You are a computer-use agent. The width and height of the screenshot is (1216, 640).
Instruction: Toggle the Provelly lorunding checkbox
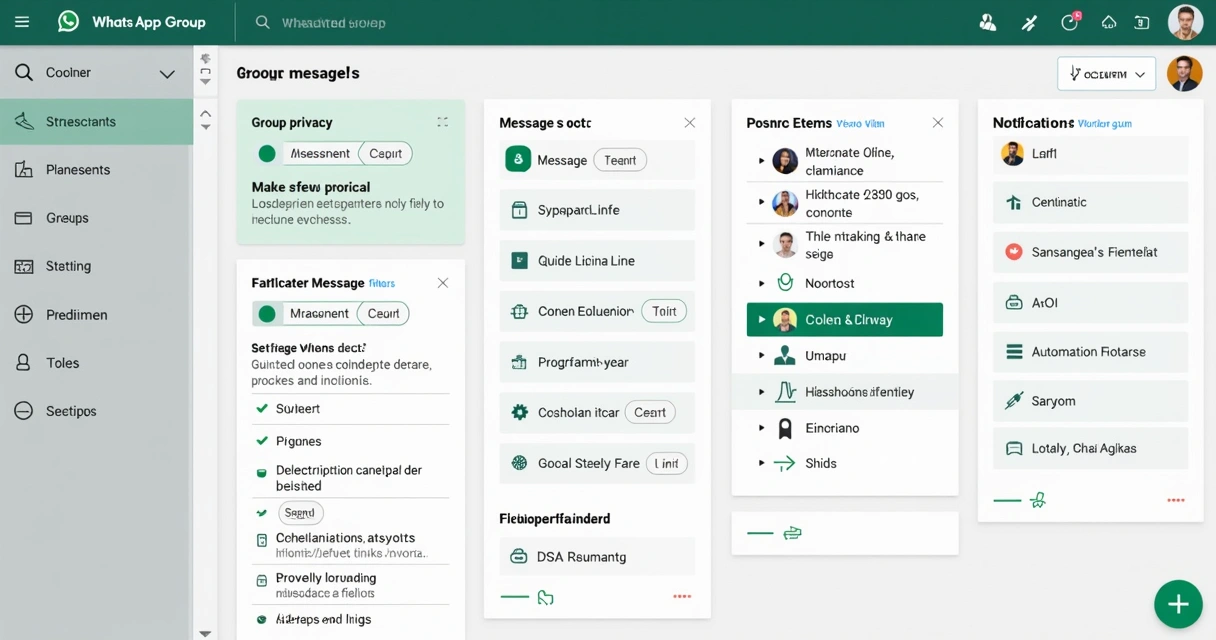point(262,581)
